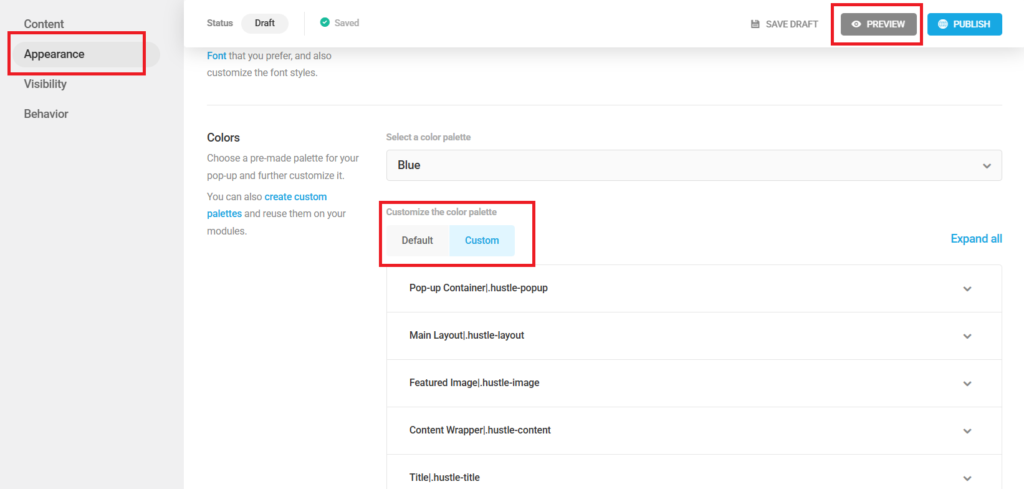Switch palette customization to Custom
This screenshot has height=489, width=1024.
click(482, 240)
